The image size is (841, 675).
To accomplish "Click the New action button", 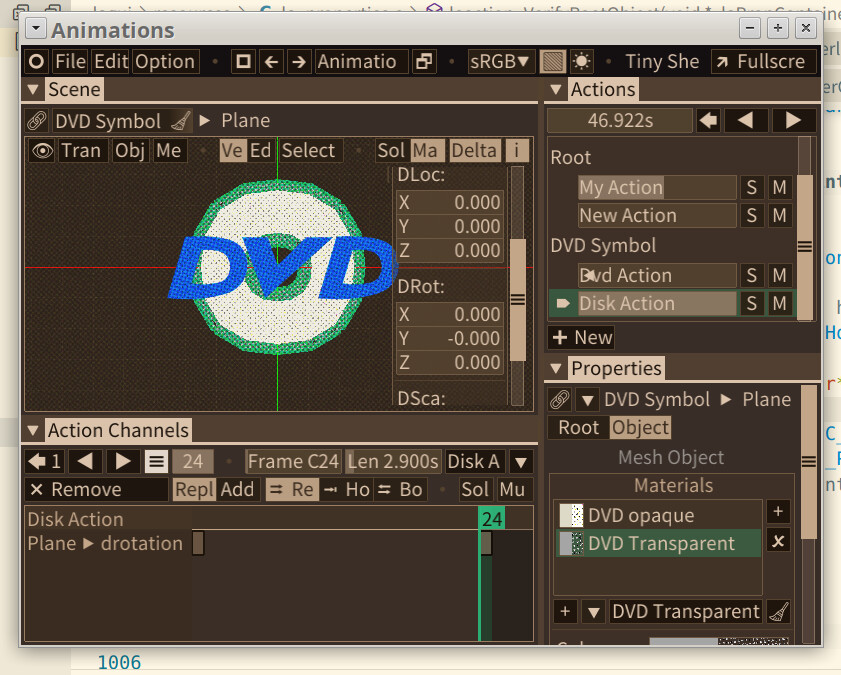I will pyautogui.click(x=581, y=338).
